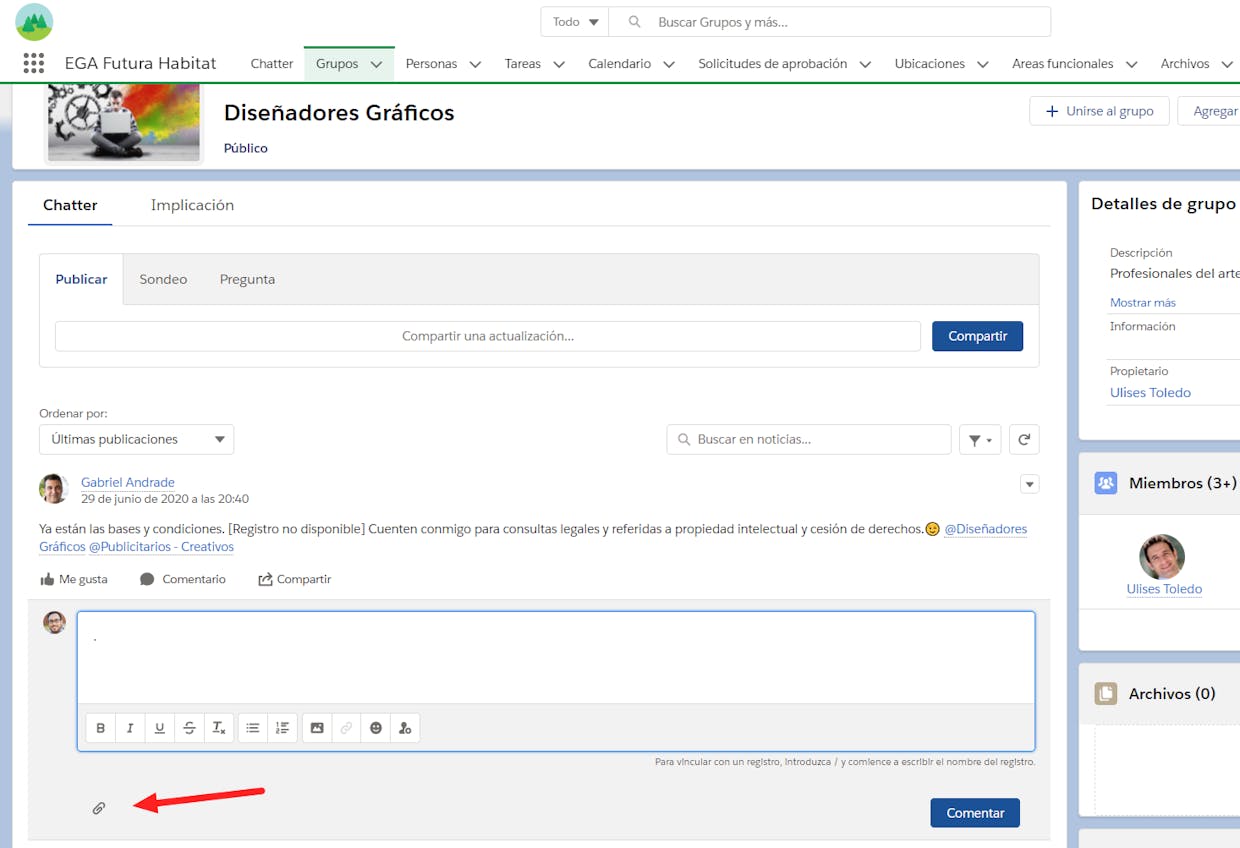The height and width of the screenshot is (848, 1240).
Task: Open the Ulises Toledo owner link
Action: click(1150, 392)
